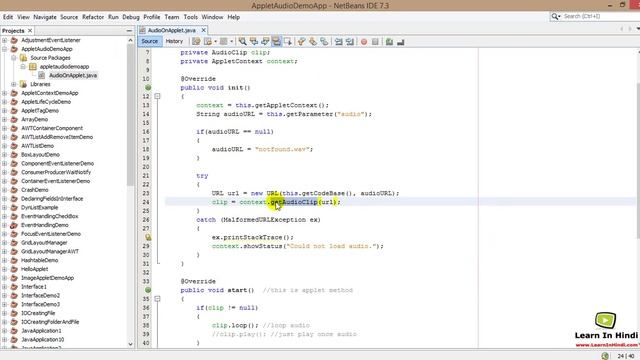This screenshot has width=640, height=360.
Task: Select the AppletContextDemoApp project
Action: click(49, 93)
